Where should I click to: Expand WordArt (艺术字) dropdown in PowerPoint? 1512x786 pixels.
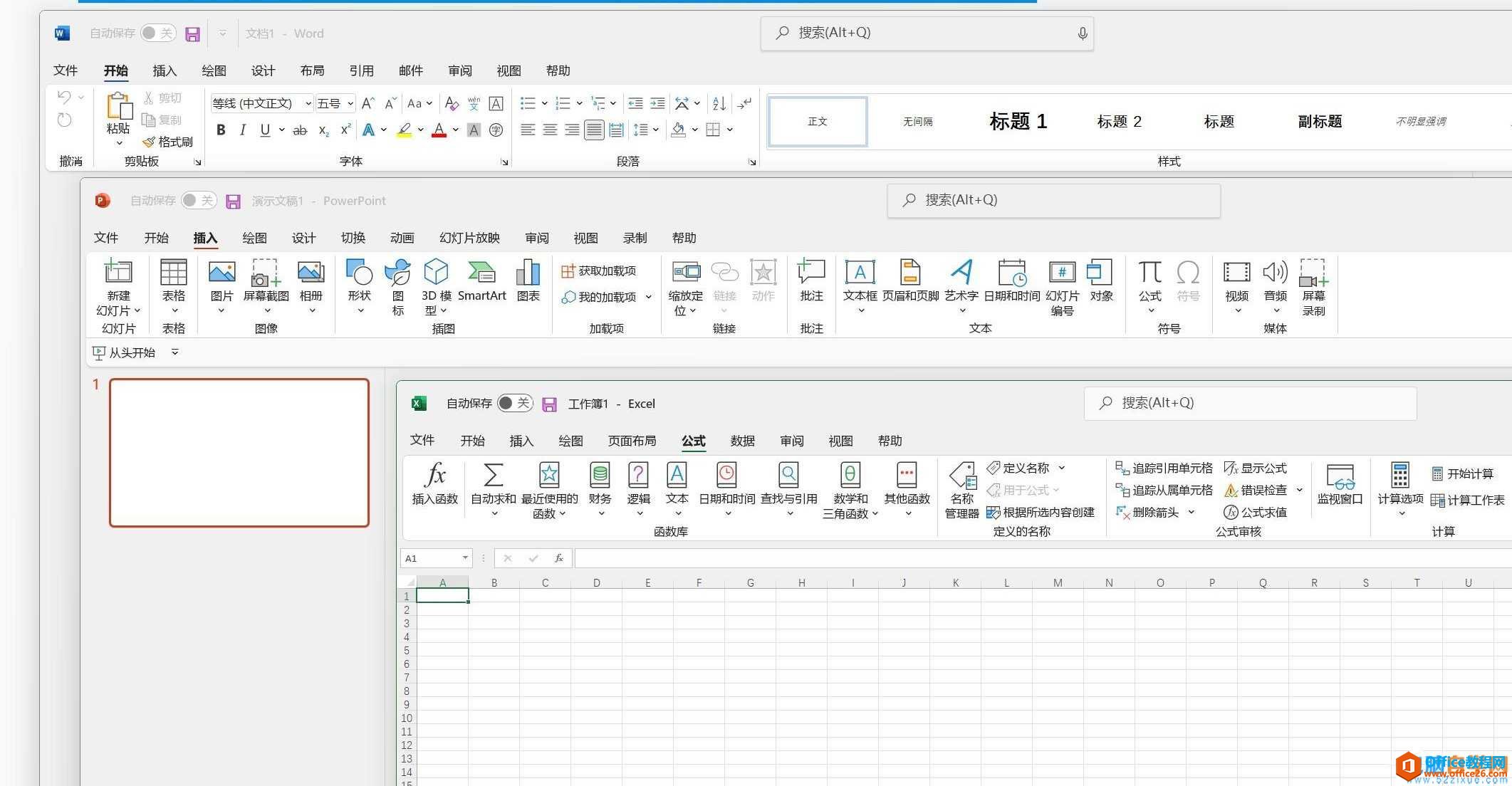962,311
